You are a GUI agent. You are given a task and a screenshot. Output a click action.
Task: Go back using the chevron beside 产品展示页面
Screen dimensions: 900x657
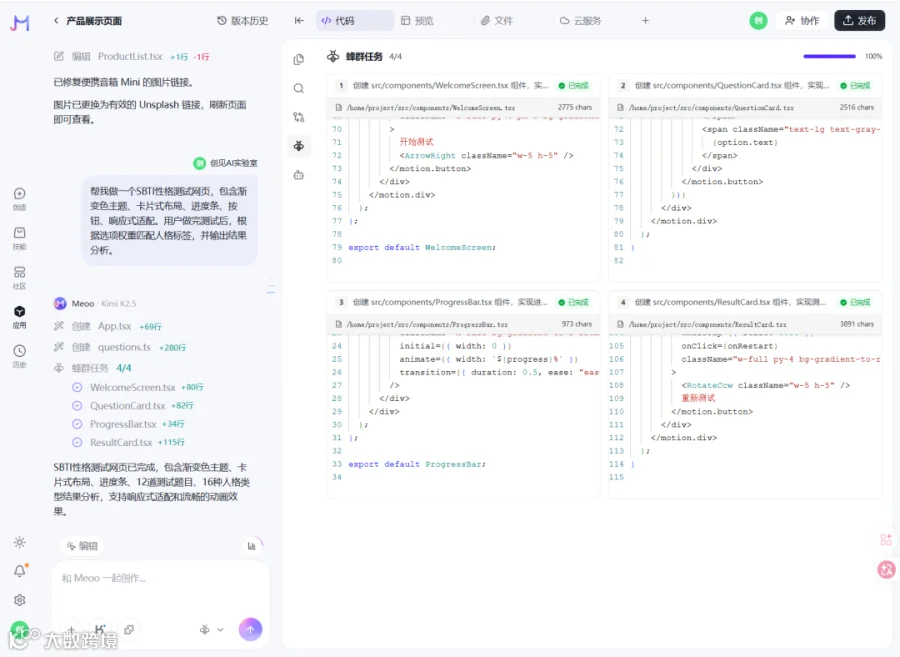point(56,21)
